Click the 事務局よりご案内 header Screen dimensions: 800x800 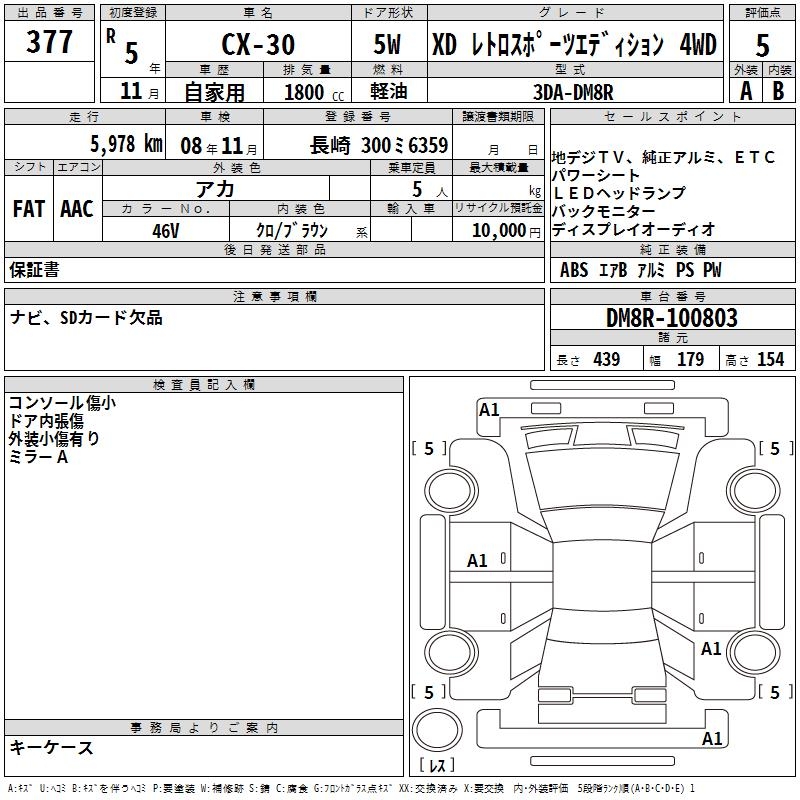(x=204, y=728)
